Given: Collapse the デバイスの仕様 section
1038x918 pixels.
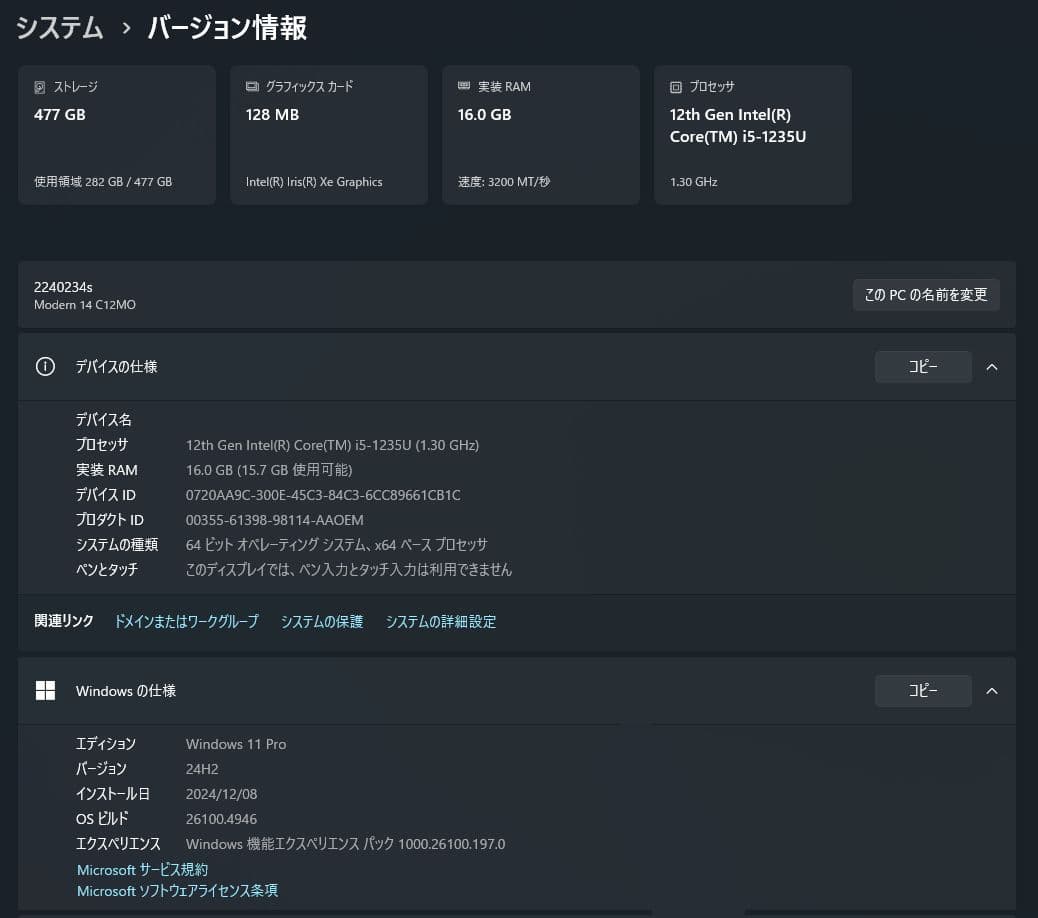Looking at the screenshot, I should click(x=991, y=366).
